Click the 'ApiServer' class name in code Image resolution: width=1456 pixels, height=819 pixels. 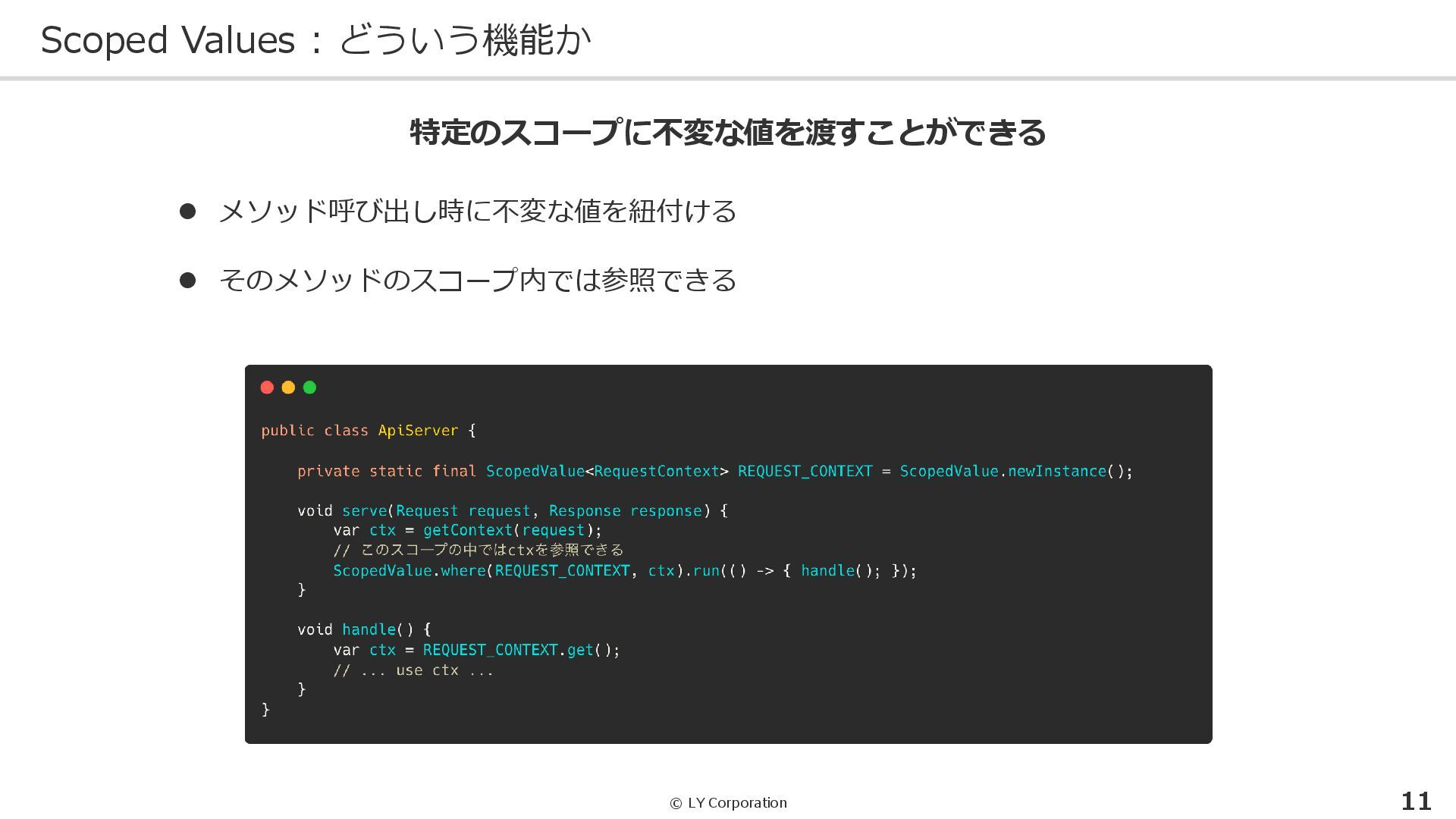coord(418,431)
